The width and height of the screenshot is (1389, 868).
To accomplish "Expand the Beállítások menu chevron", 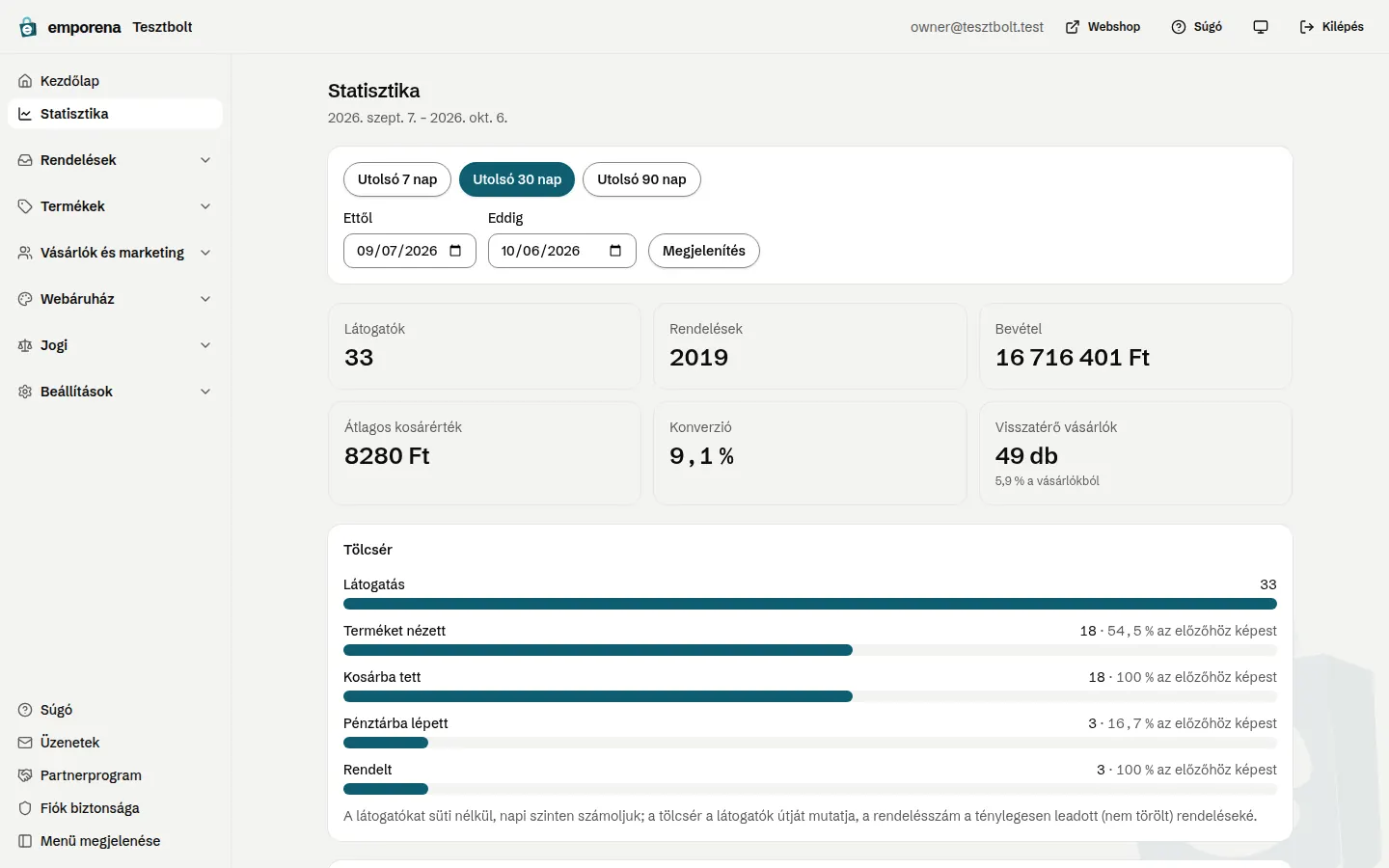I will pos(205,392).
